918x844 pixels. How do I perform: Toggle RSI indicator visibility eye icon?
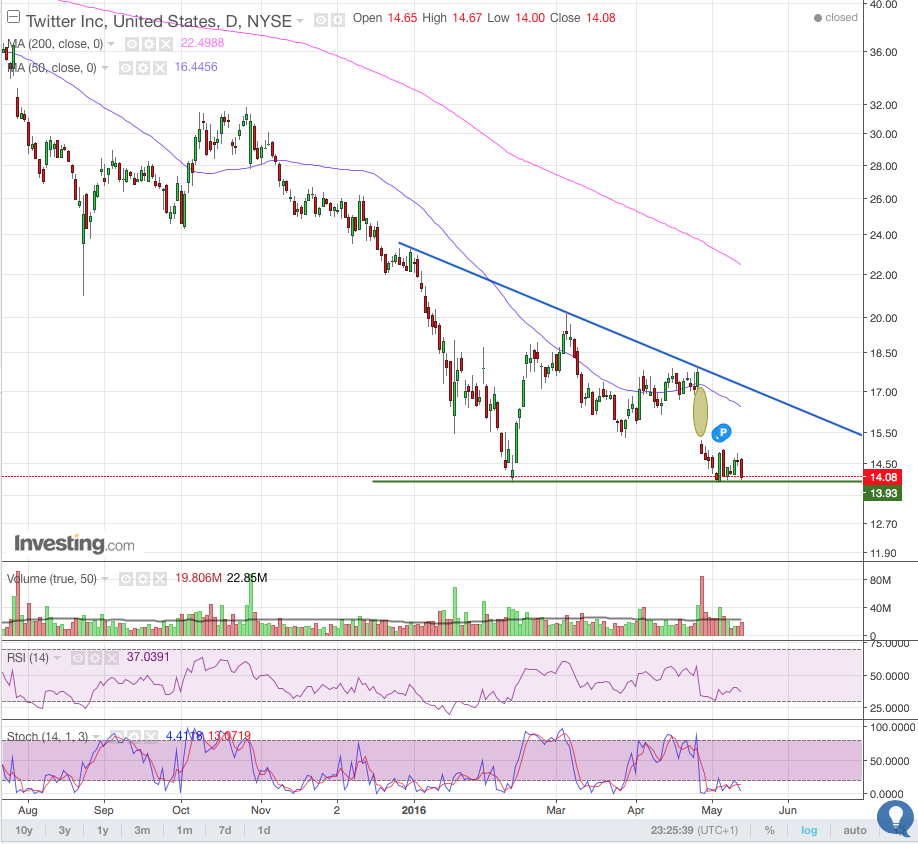coord(77,658)
